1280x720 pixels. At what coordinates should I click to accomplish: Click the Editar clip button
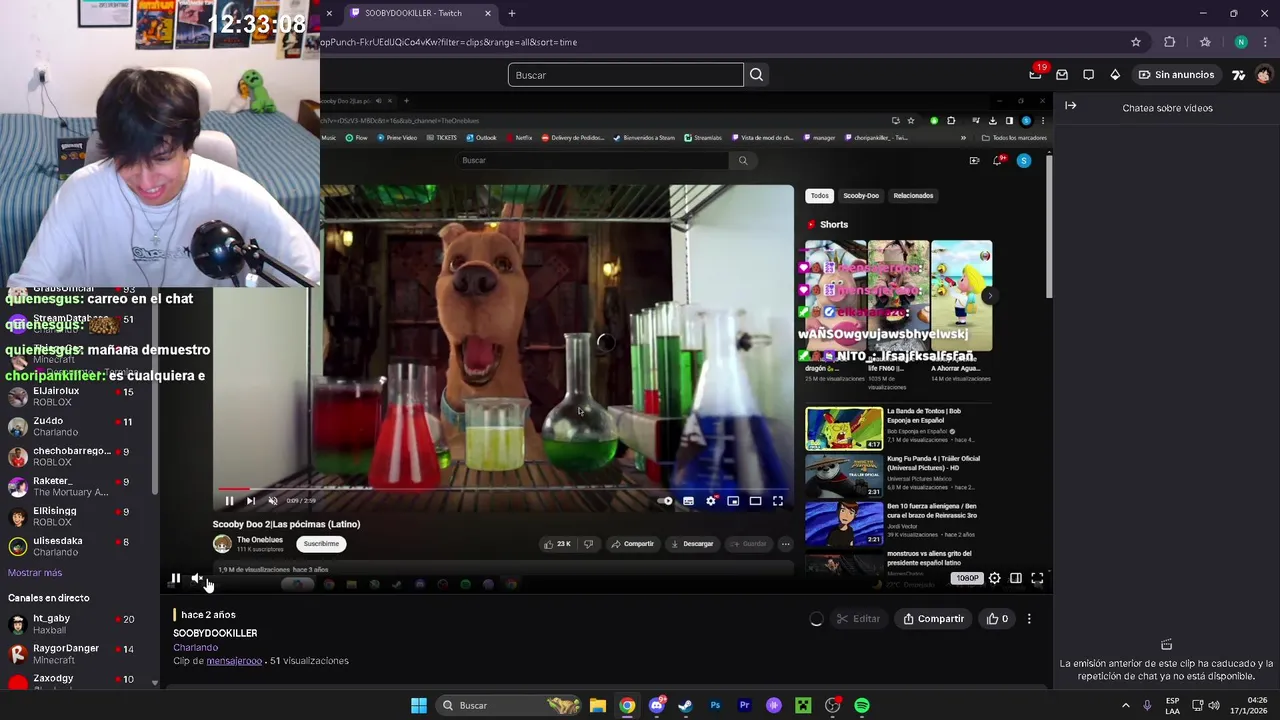pos(858,619)
